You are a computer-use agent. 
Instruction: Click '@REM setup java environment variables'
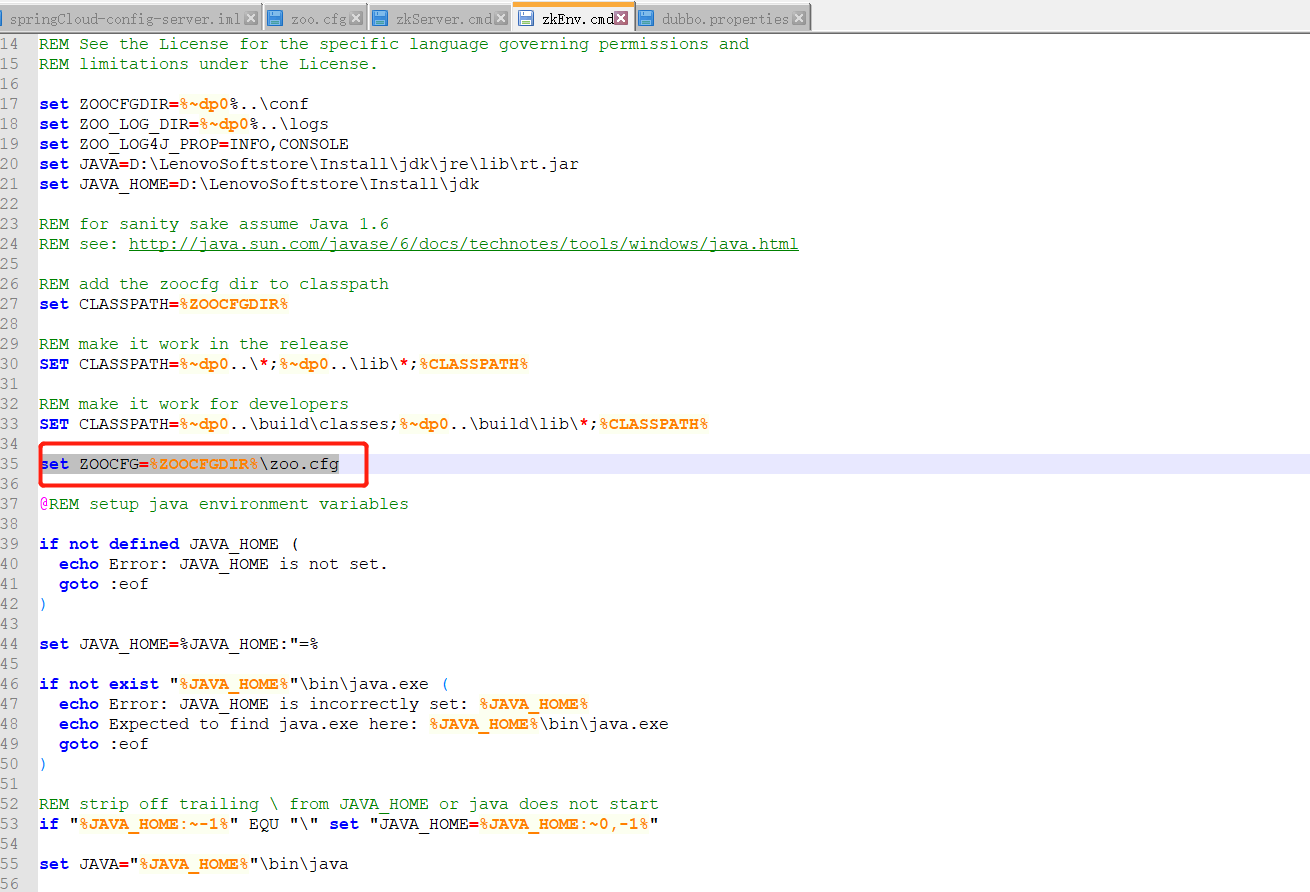pyautogui.click(x=224, y=504)
